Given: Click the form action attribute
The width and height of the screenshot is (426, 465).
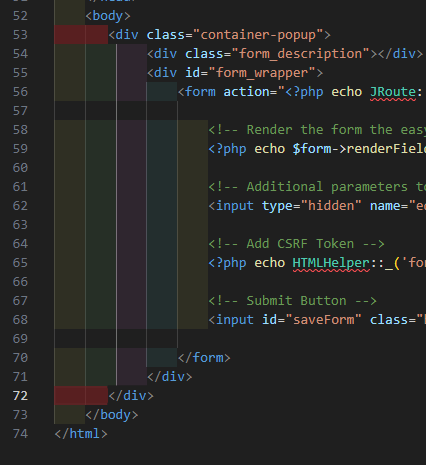Looking at the screenshot, I should point(246,92).
